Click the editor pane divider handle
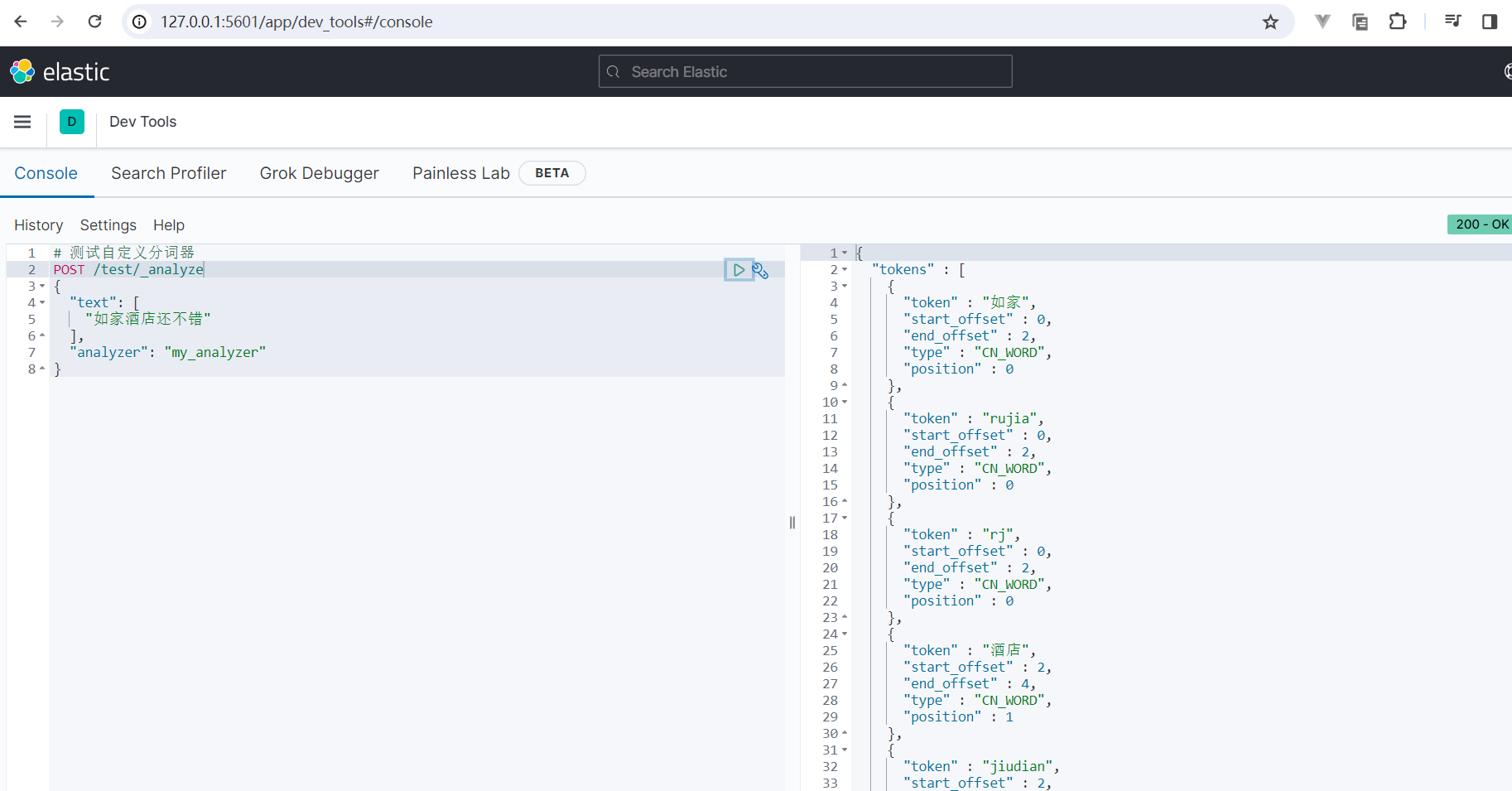 click(x=792, y=522)
